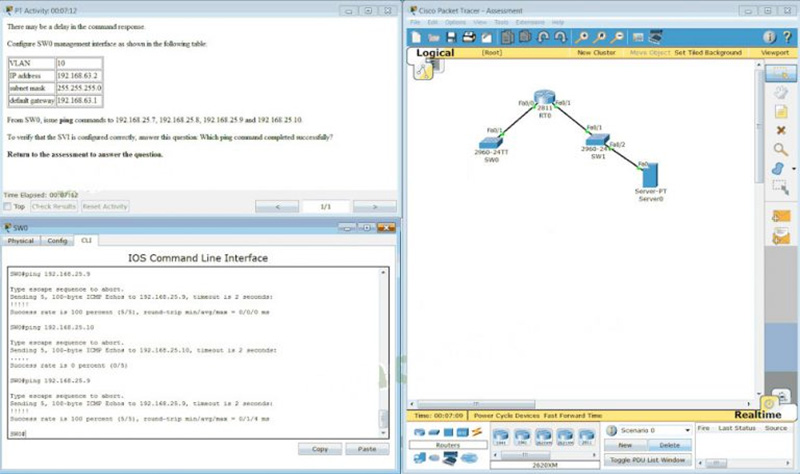Expand the Draw Polygon tool dropdown arrow
The image size is (800, 474).
[793, 169]
